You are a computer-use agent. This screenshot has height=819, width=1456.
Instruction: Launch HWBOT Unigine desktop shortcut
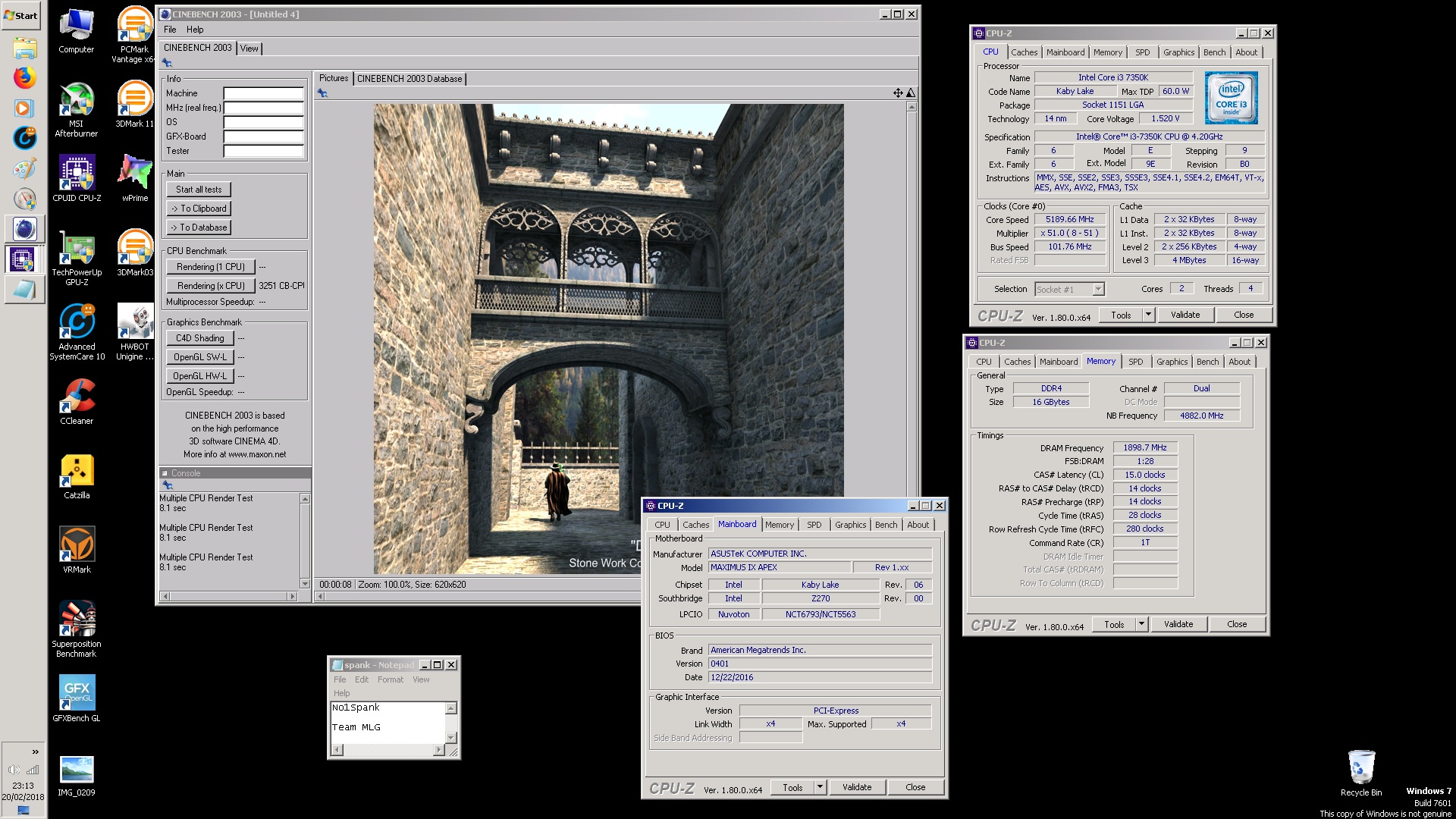click(x=135, y=332)
